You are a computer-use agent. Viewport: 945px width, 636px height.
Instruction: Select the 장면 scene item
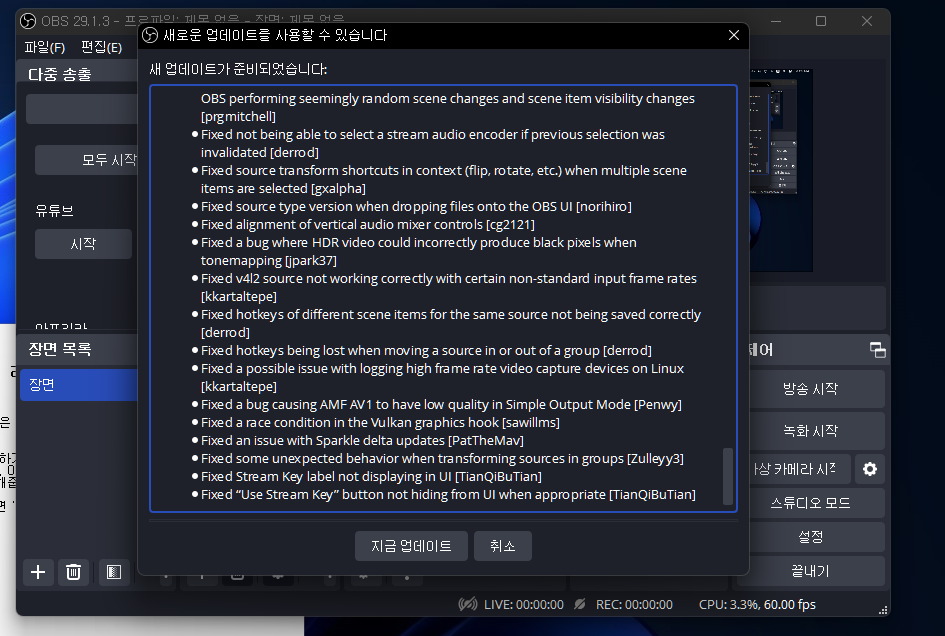(79, 385)
